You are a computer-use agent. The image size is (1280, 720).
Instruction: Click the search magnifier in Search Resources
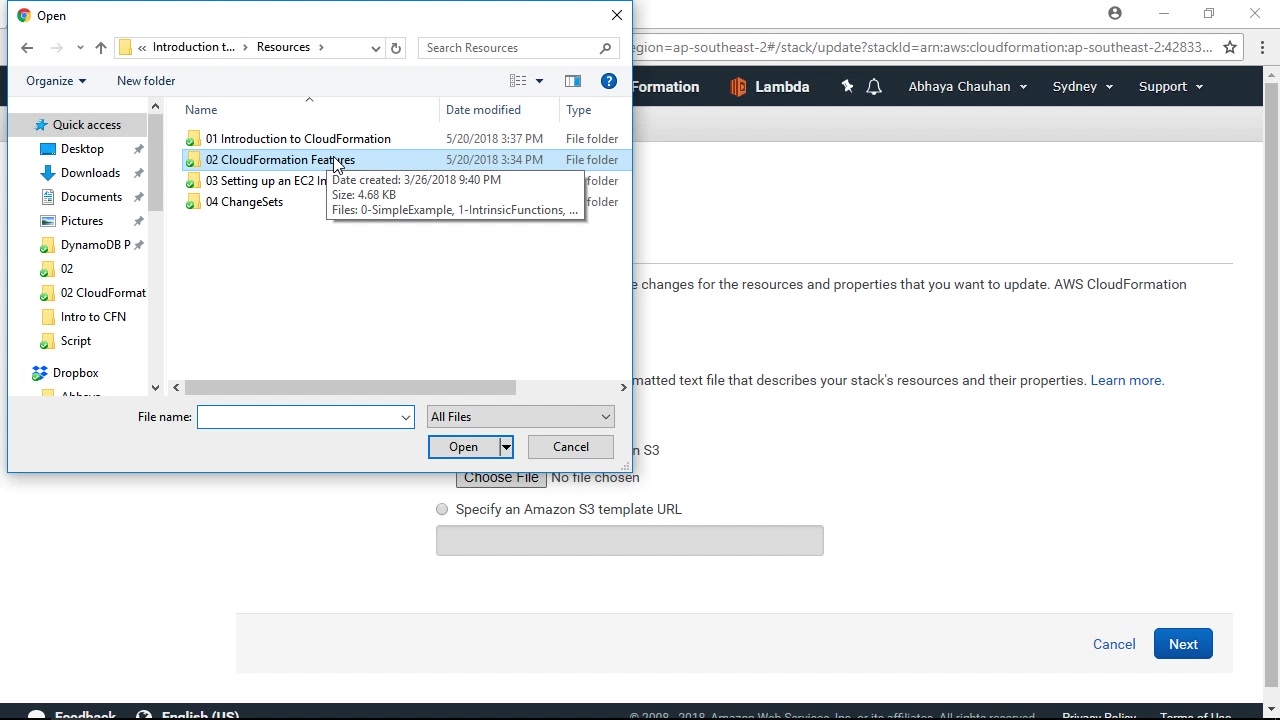[x=605, y=48]
